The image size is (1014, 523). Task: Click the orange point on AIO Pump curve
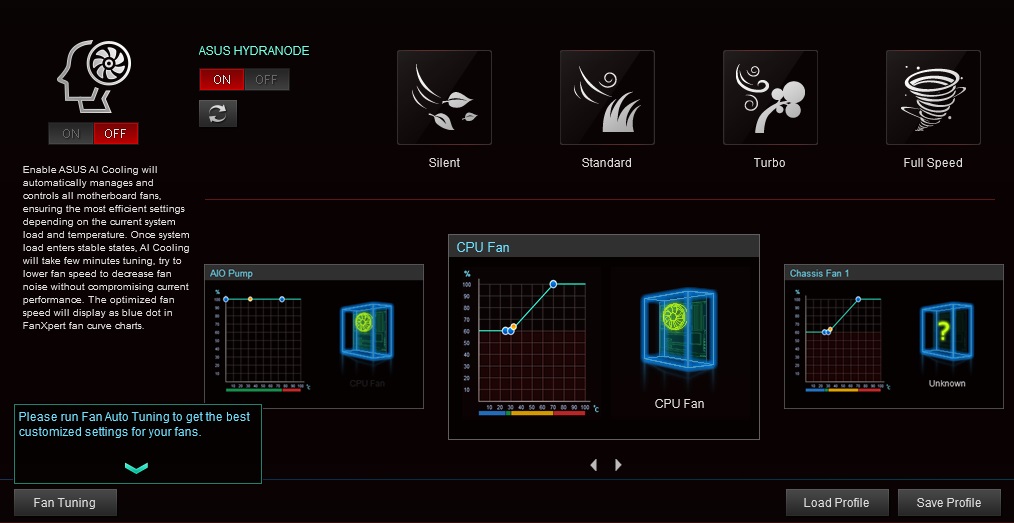(x=250, y=299)
